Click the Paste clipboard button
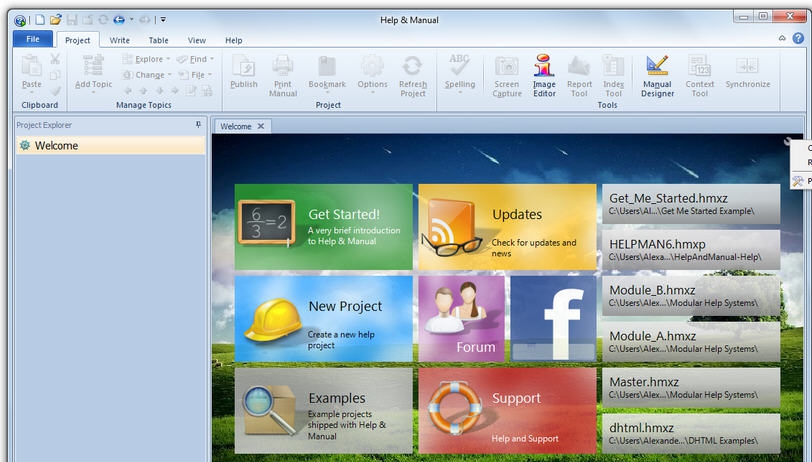Screen dimensions: 812x462 32,73
